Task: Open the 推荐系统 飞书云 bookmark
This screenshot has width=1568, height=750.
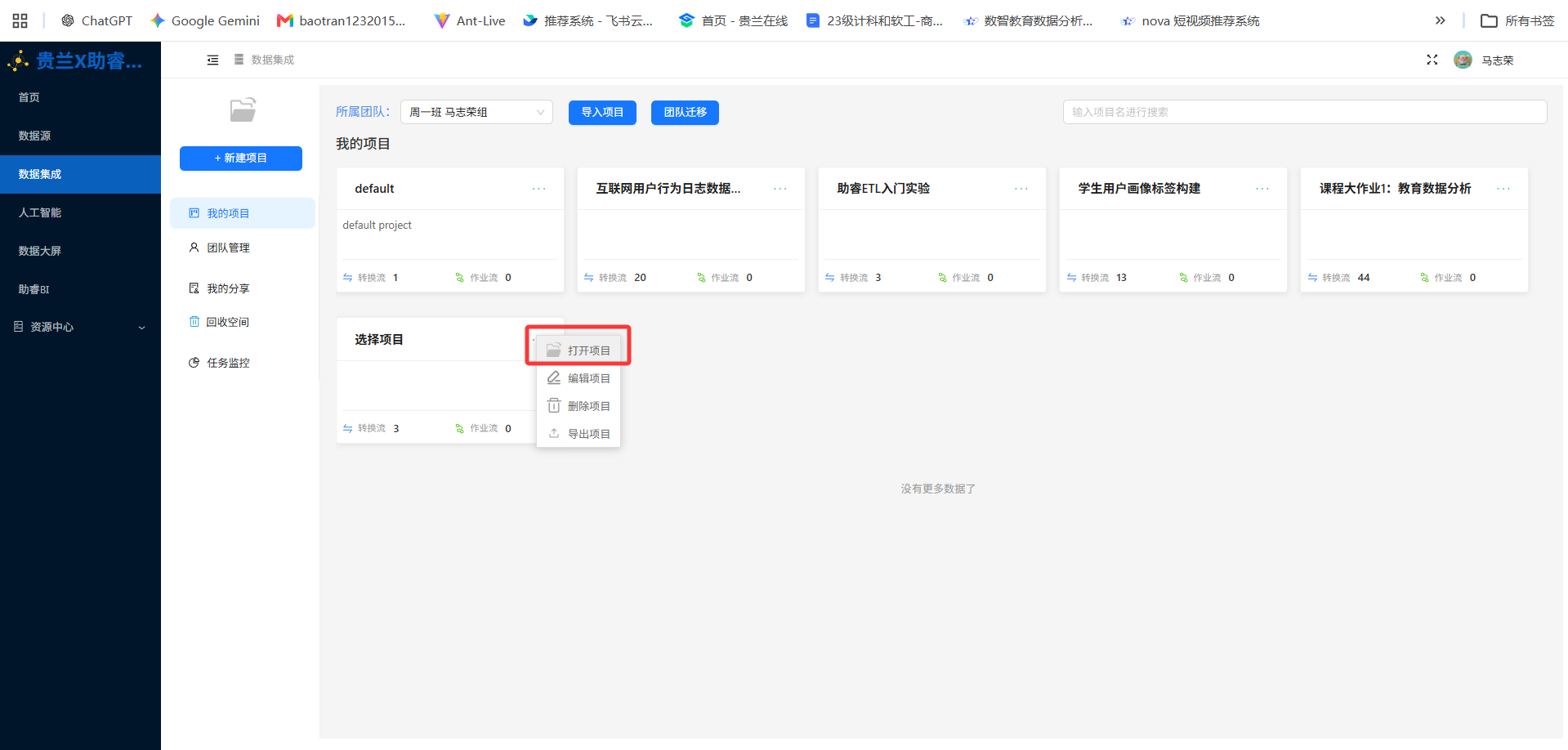Action: (588, 20)
